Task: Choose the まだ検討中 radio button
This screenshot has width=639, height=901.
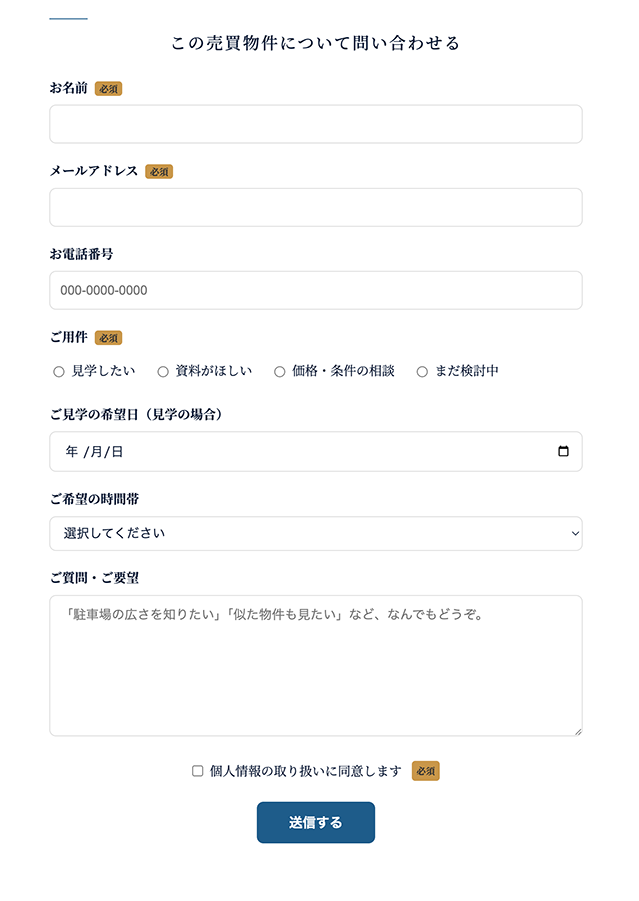Action: pos(422,372)
